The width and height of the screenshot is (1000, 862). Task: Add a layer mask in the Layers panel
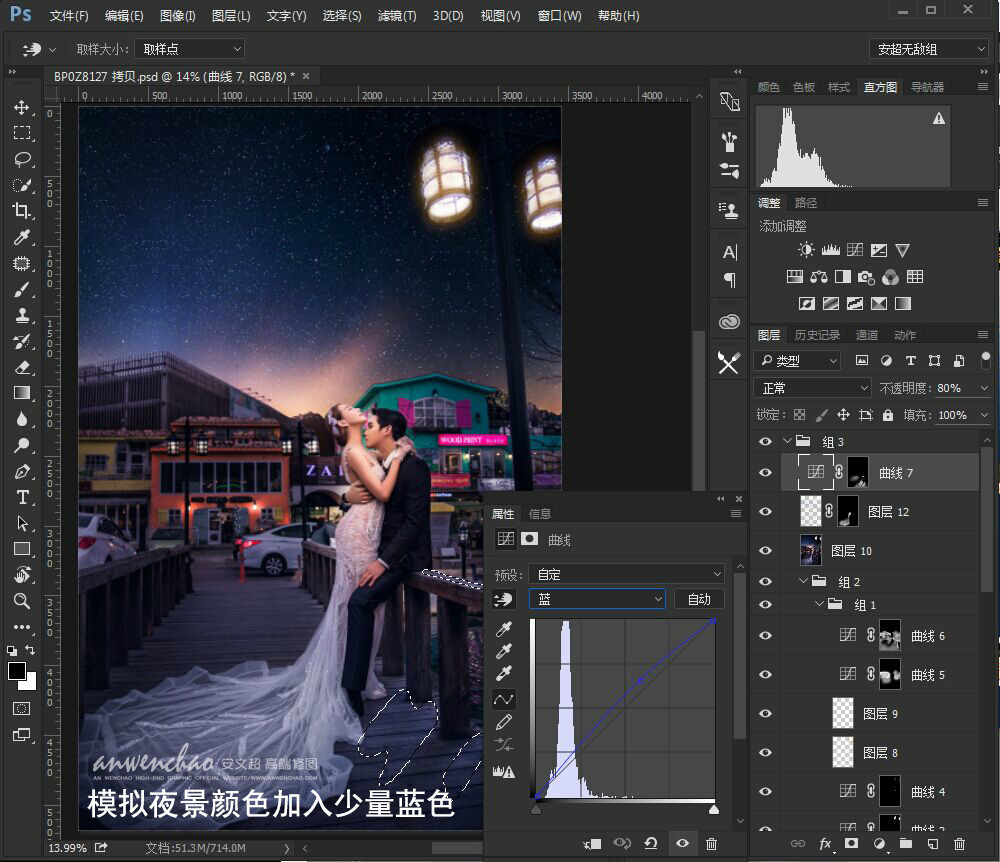(x=851, y=844)
